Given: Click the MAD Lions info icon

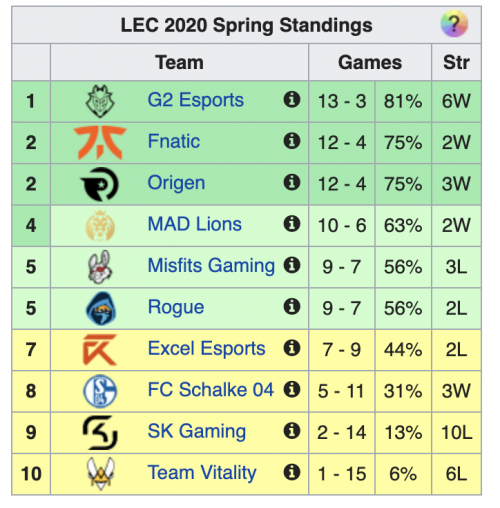Looking at the screenshot, I should click(x=292, y=224).
